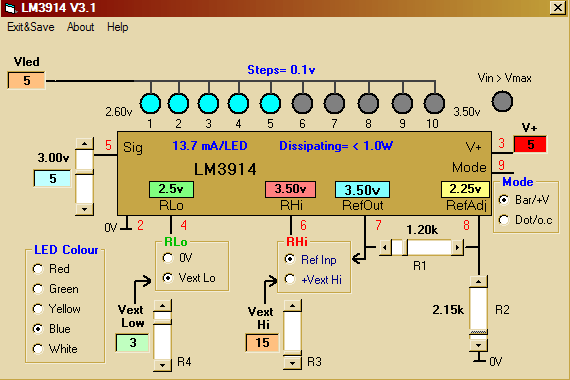Click the grey LED number 6

point(302,104)
